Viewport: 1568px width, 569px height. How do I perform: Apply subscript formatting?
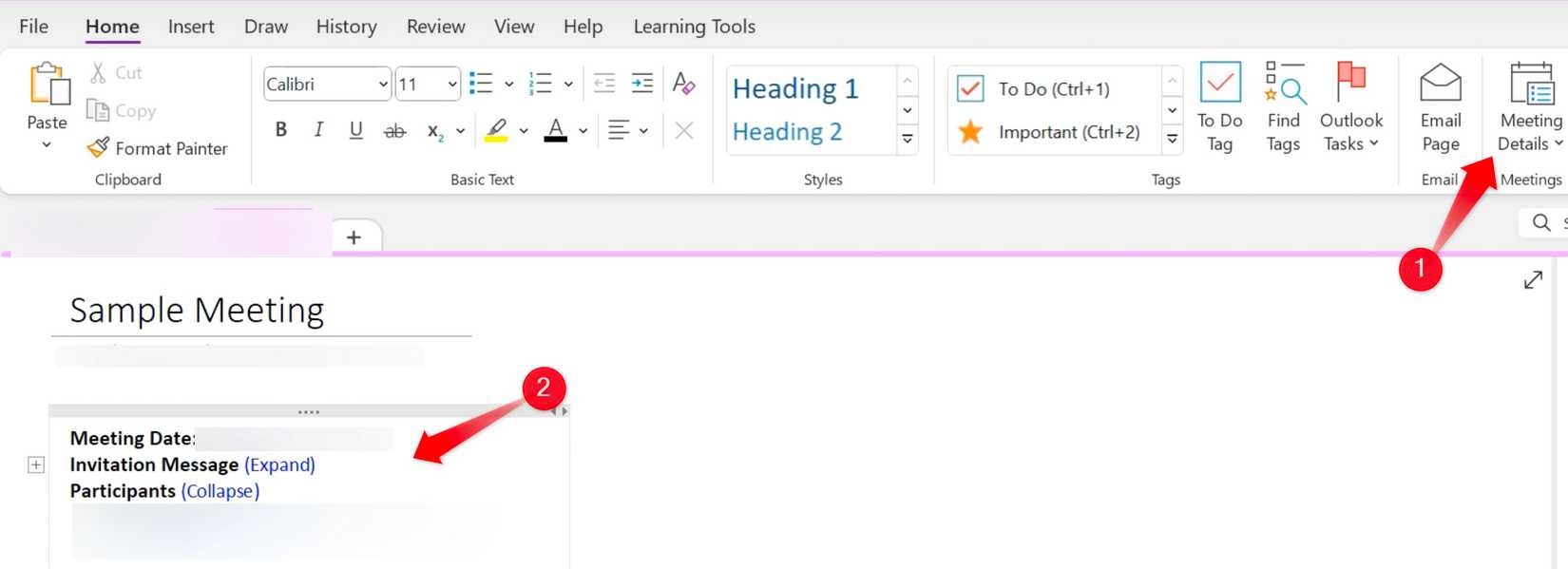(435, 131)
